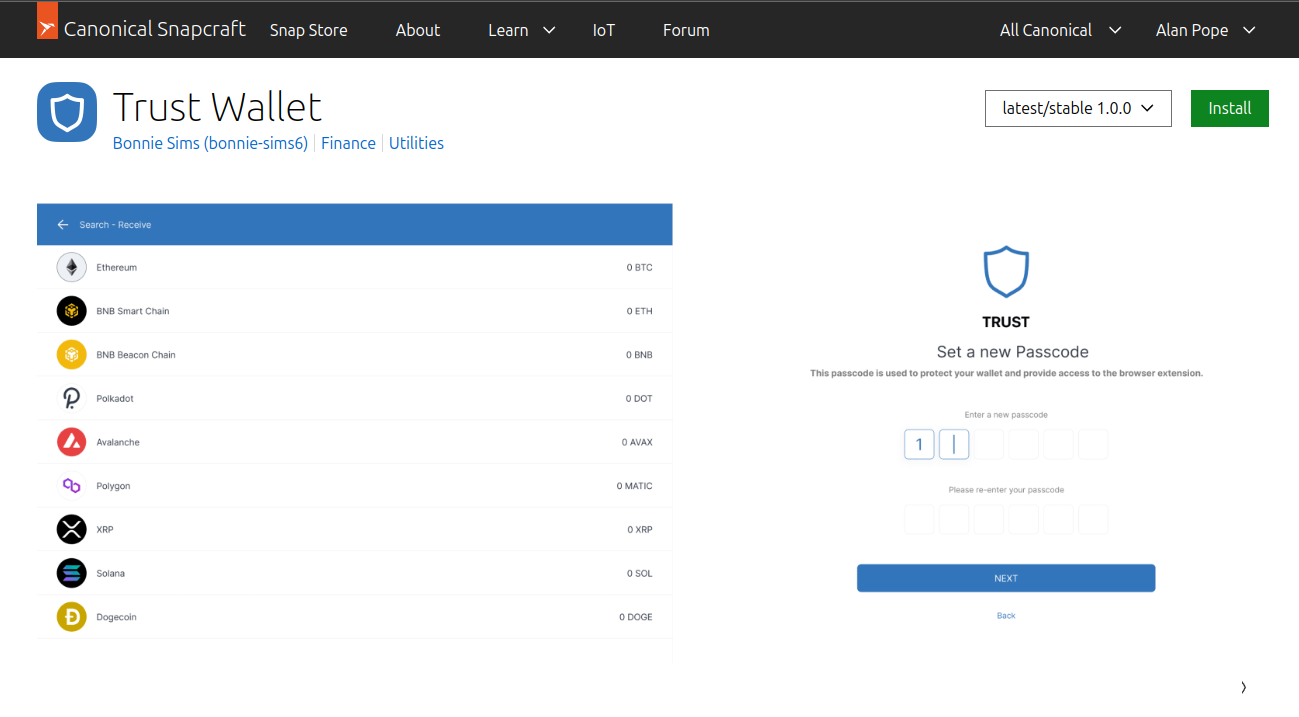Open the Finance category link
Image resolution: width=1299 pixels, height=717 pixels.
click(348, 143)
